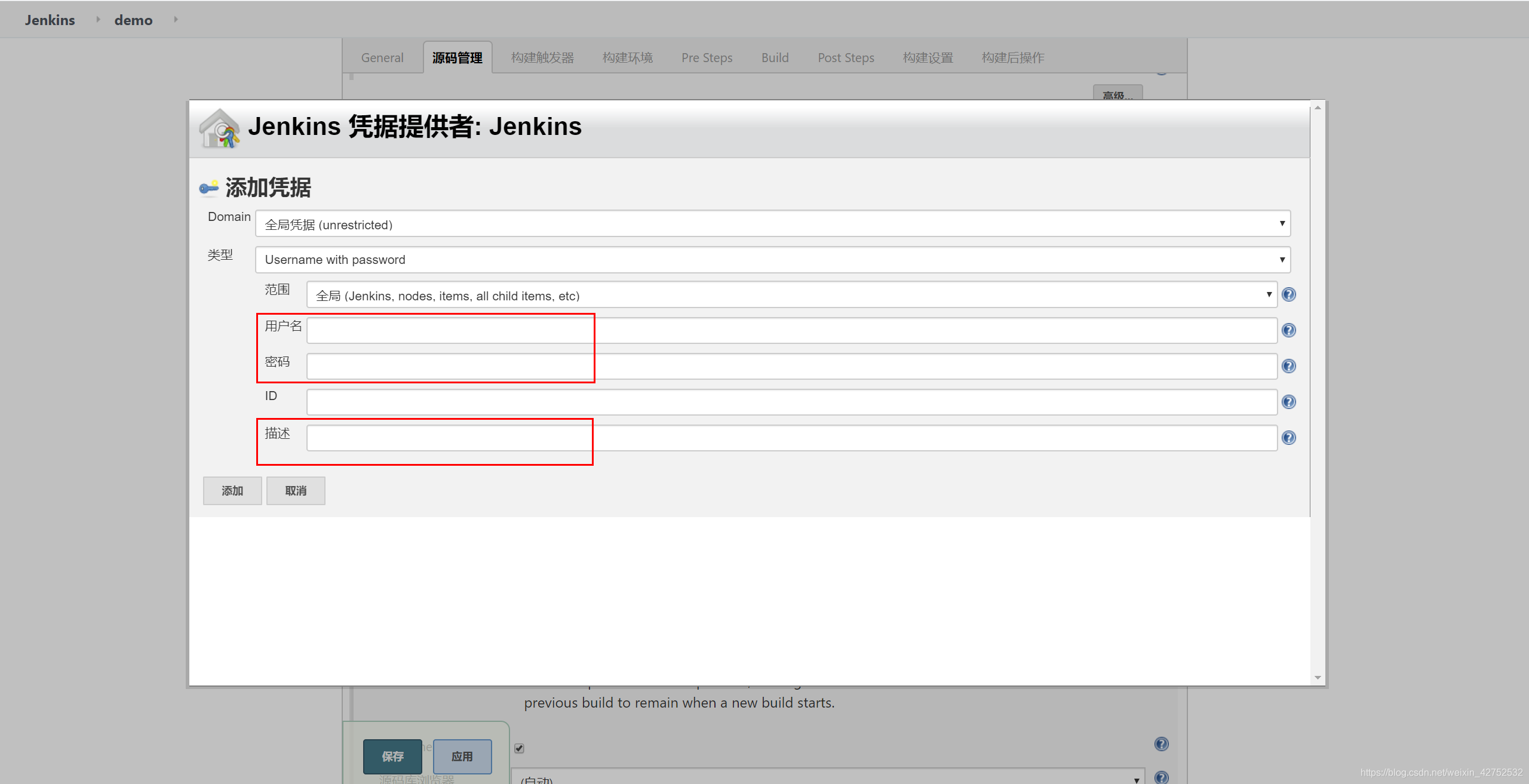The width and height of the screenshot is (1529, 784).
Task: Open the demo breadcrumb link
Action: 133,20
